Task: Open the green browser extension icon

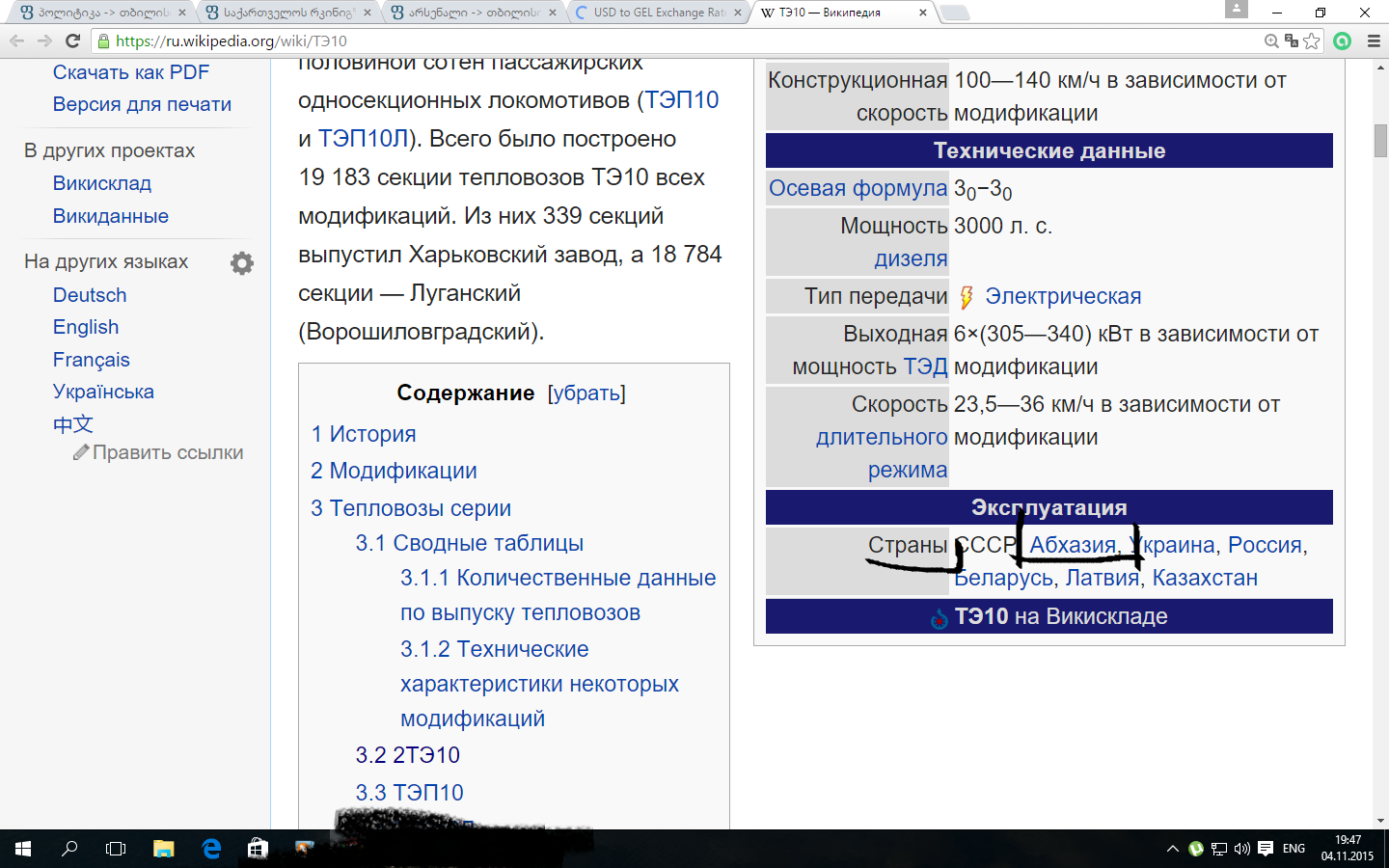Action: click(1342, 41)
